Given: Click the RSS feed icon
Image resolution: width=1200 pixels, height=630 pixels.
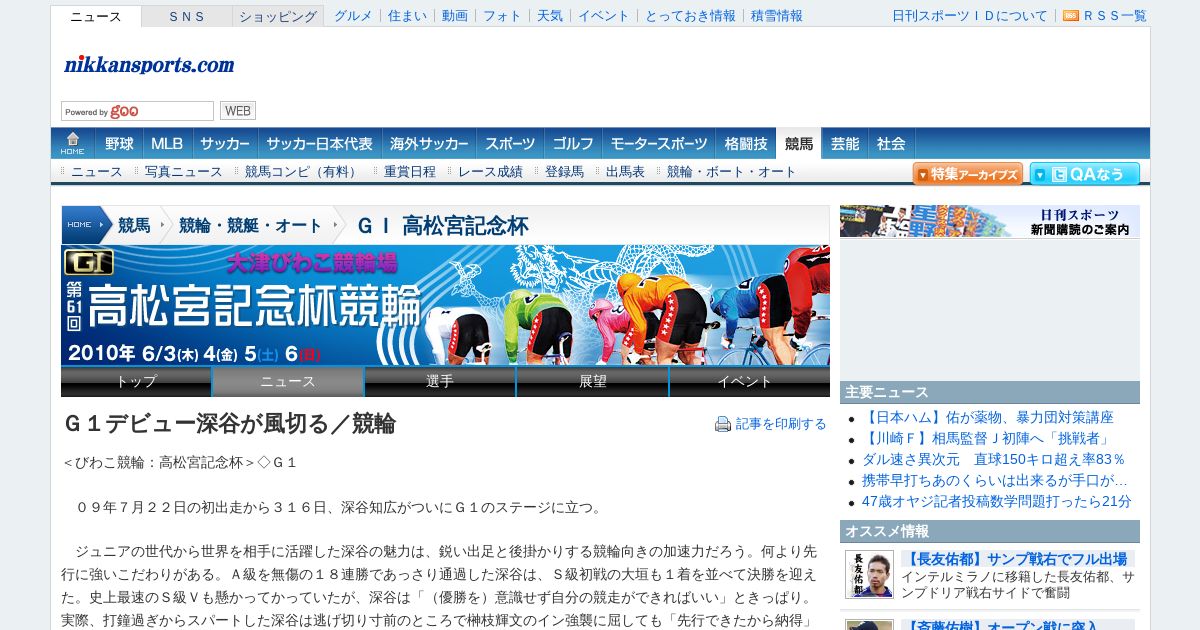Looking at the screenshot, I should tap(1070, 16).
